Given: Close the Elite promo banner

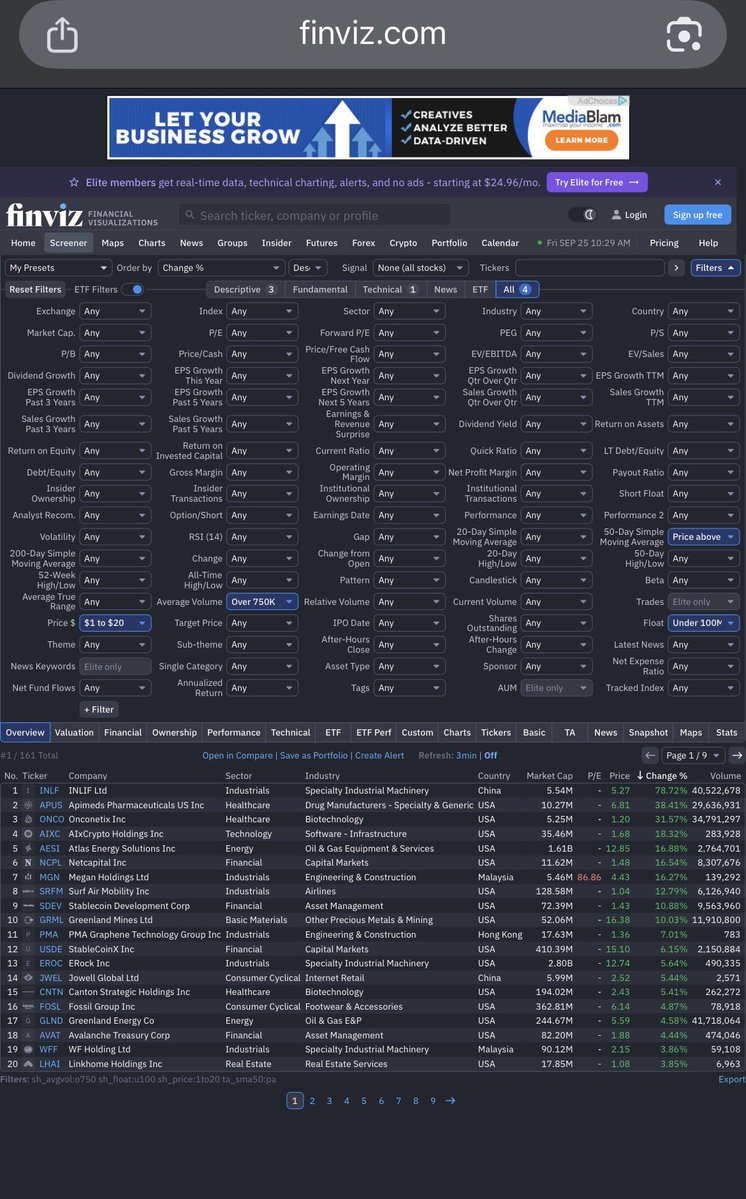Looking at the screenshot, I should point(718,182).
